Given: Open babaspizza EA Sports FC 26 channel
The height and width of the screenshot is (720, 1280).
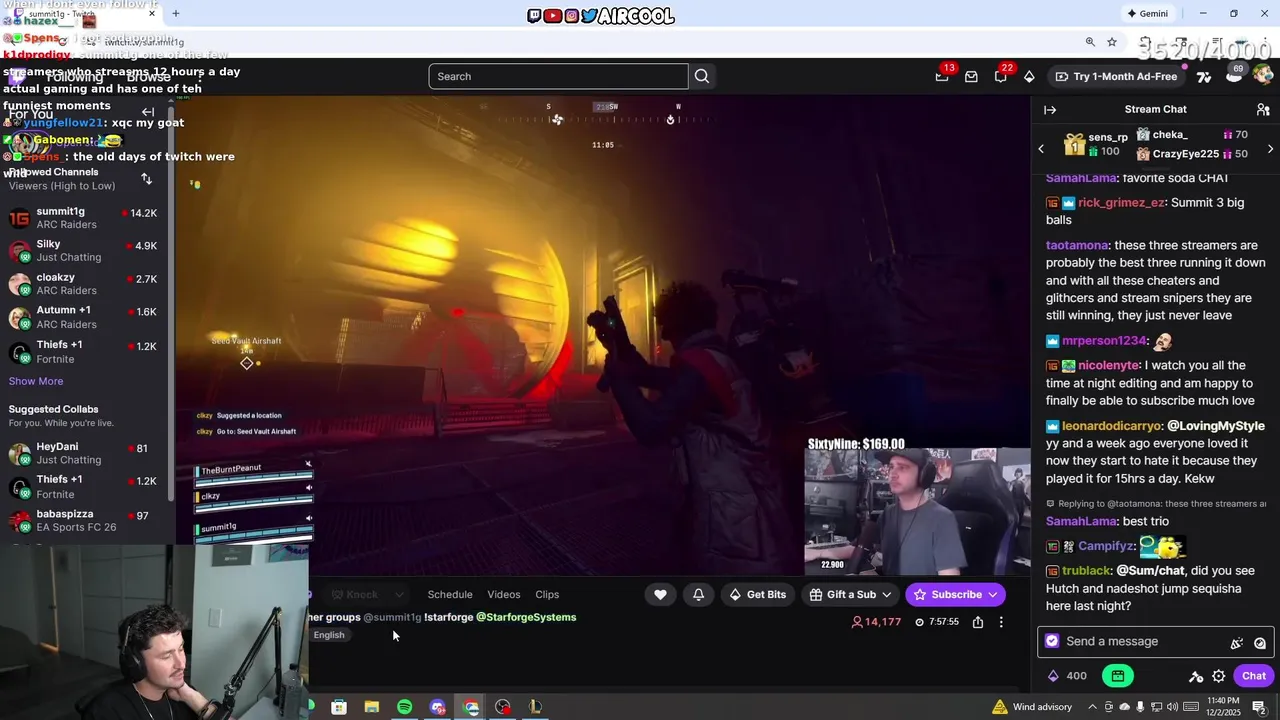Looking at the screenshot, I should [83, 520].
